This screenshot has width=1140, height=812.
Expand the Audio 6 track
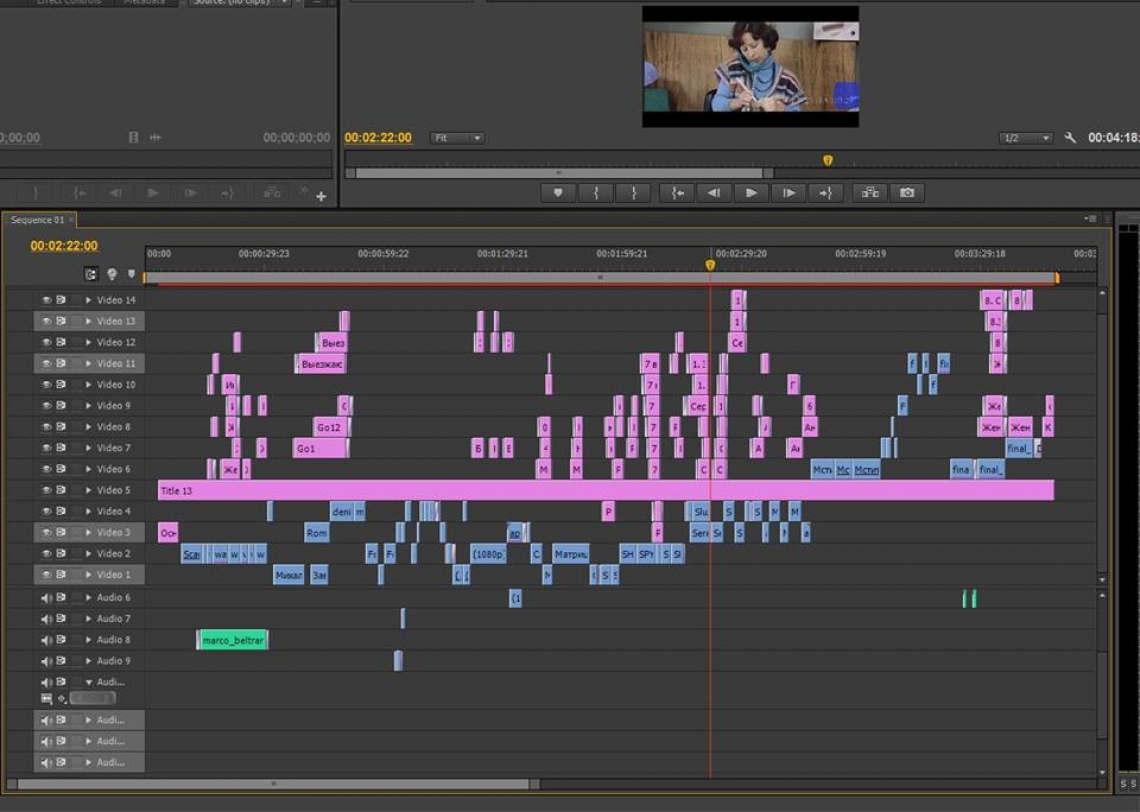(89, 598)
